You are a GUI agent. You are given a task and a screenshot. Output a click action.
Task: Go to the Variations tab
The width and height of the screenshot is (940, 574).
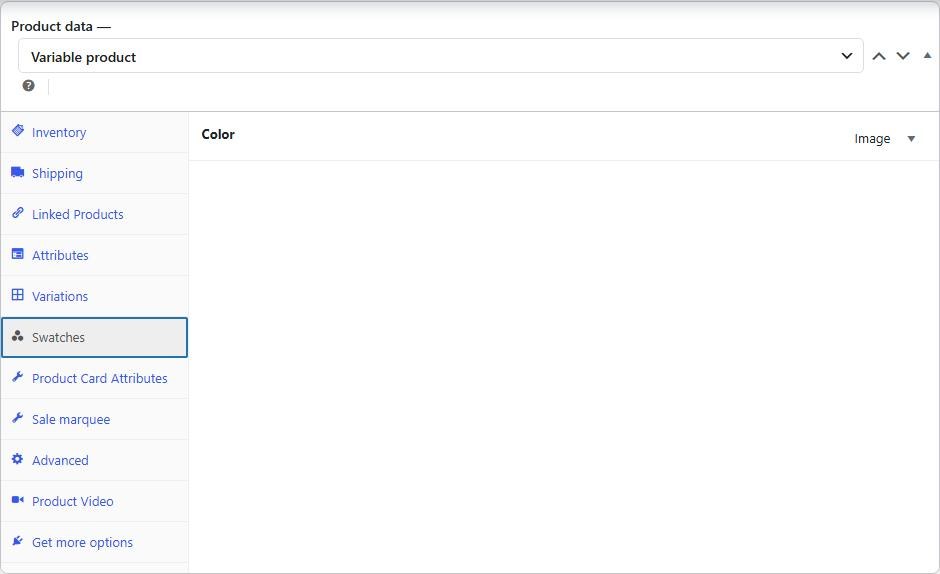[x=95, y=296]
